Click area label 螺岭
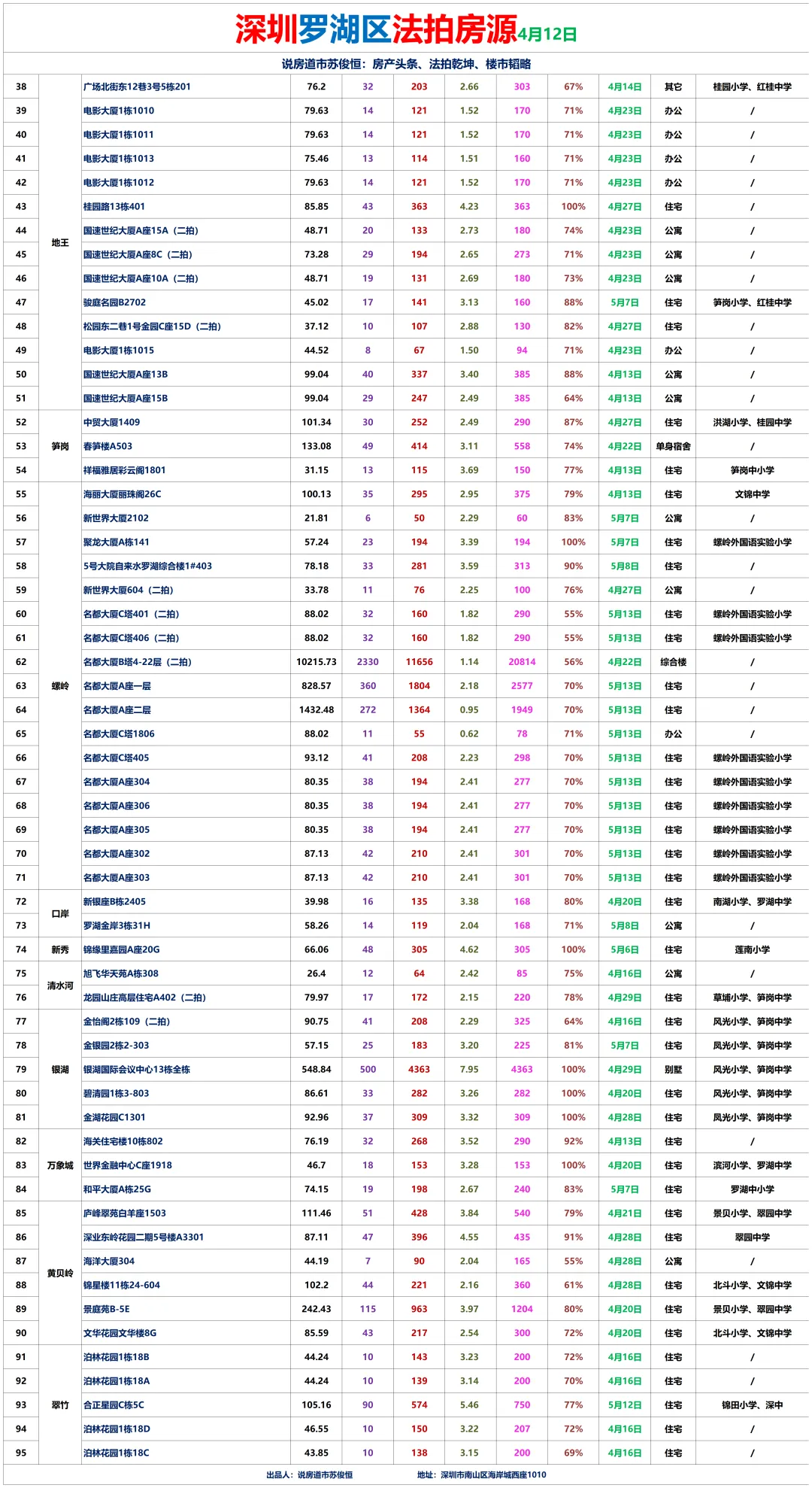The width and height of the screenshot is (812, 1488). [60, 686]
